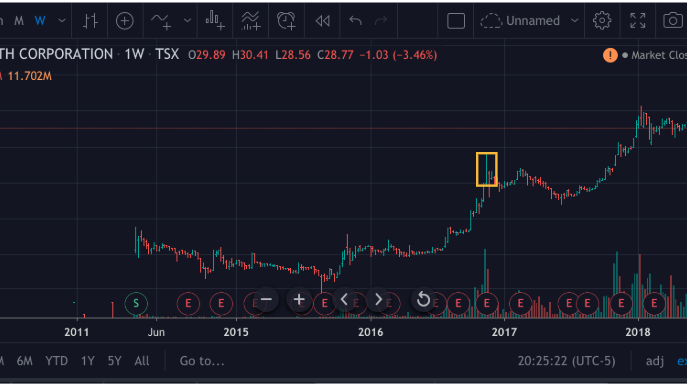Expand the time interval dropdown arrow
The width and height of the screenshot is (687, 384).
[x=62, y=21]
